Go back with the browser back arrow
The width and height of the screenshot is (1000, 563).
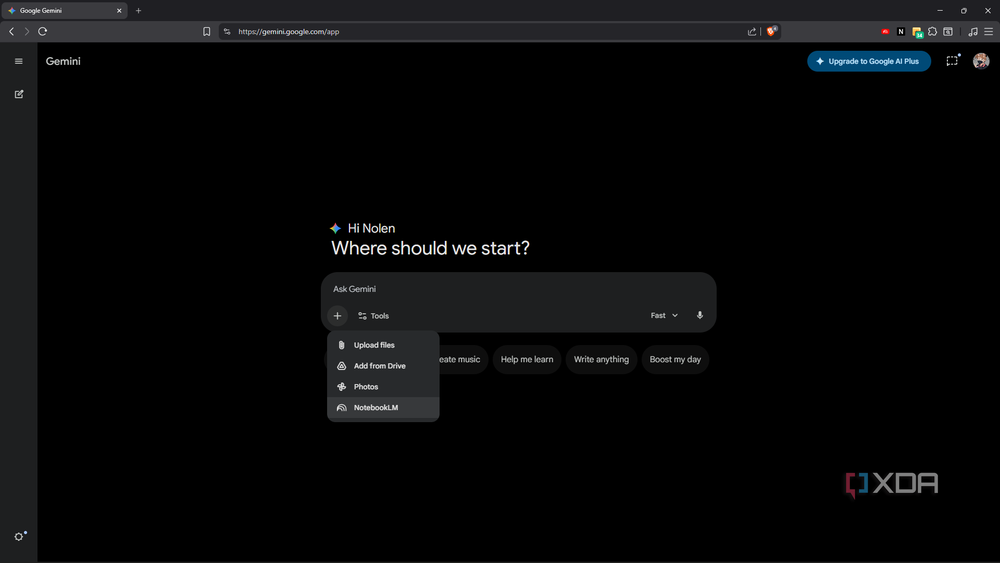[11, 31]
